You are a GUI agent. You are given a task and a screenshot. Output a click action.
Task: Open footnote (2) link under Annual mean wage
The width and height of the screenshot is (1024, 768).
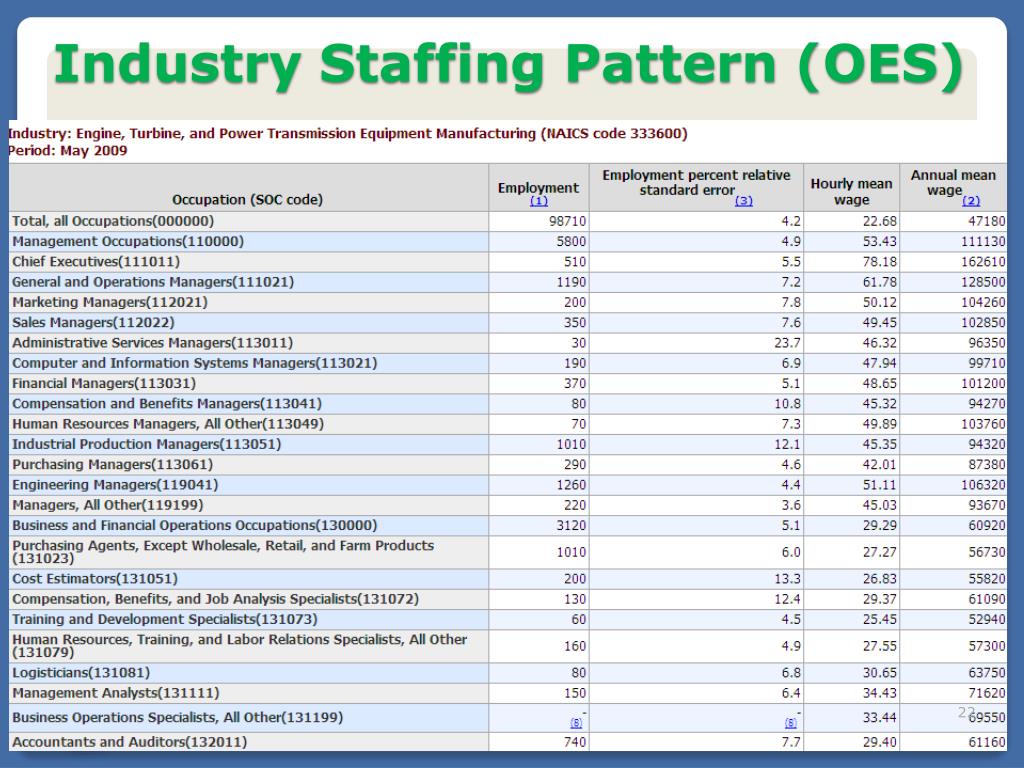pos(971,201)
